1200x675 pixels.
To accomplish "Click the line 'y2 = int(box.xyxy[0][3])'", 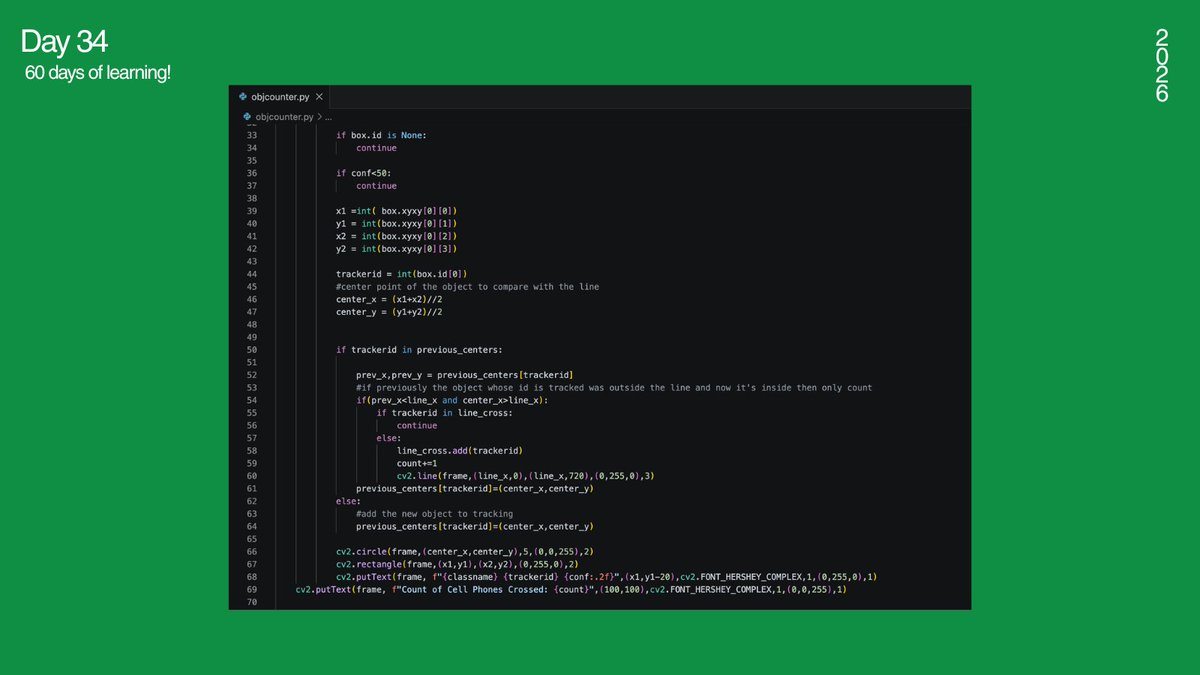I will pos(396,249).
